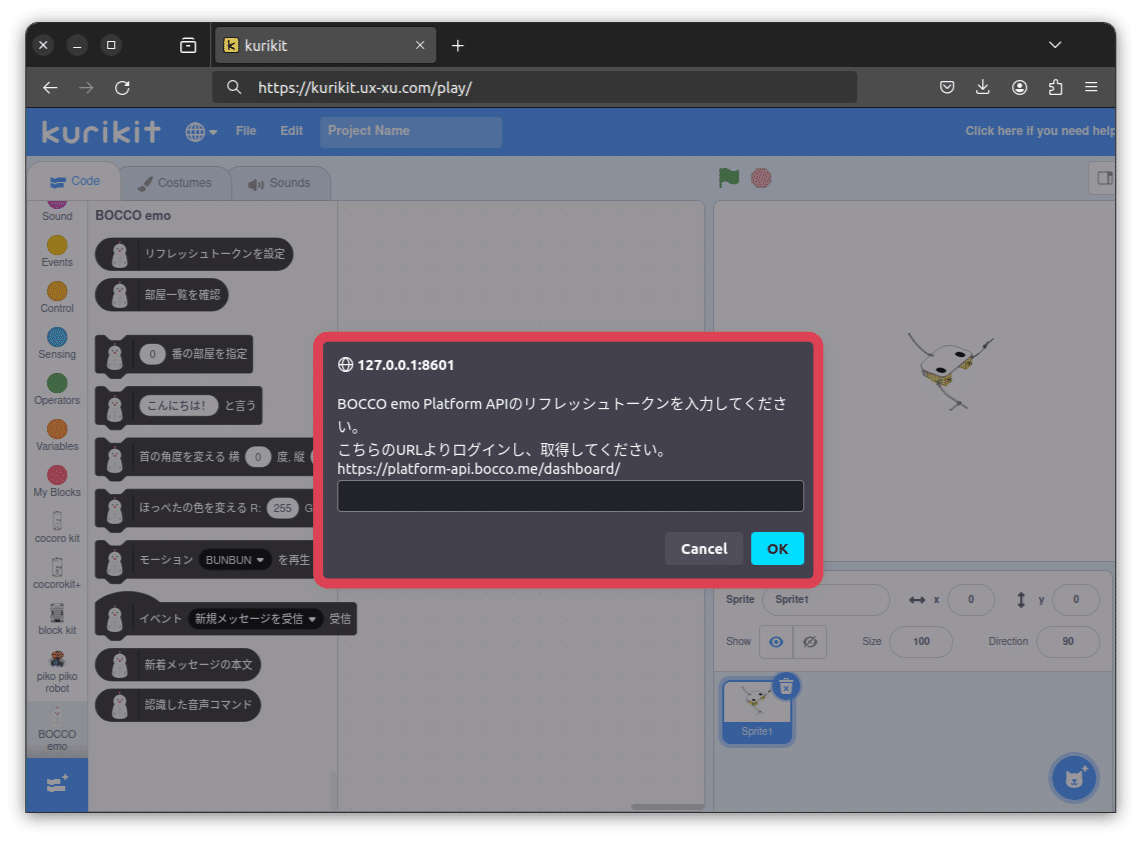Click the dialog's Cancel button
This screenshot has height=842, width=1142.
704,548
